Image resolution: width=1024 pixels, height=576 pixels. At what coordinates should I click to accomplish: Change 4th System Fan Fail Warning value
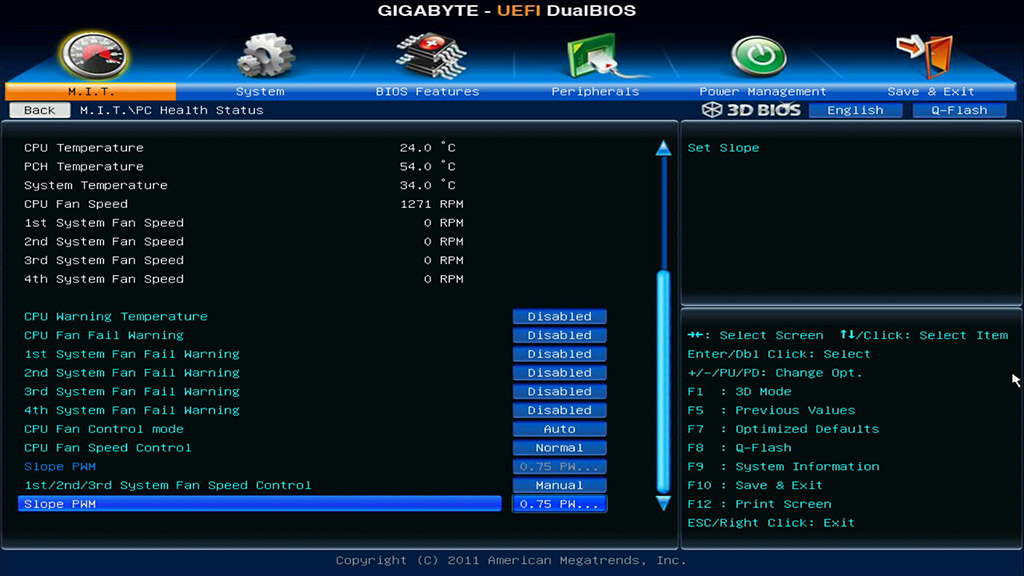(560, 410)
